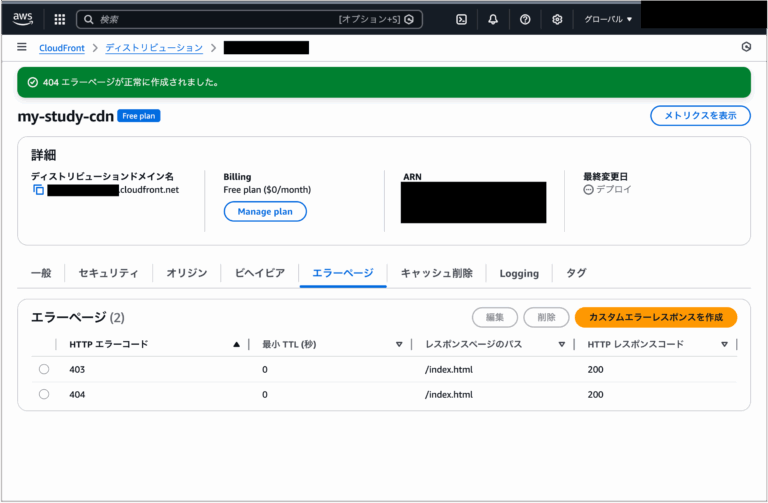Expand the グローバル region dropdown

pos(608,19)
